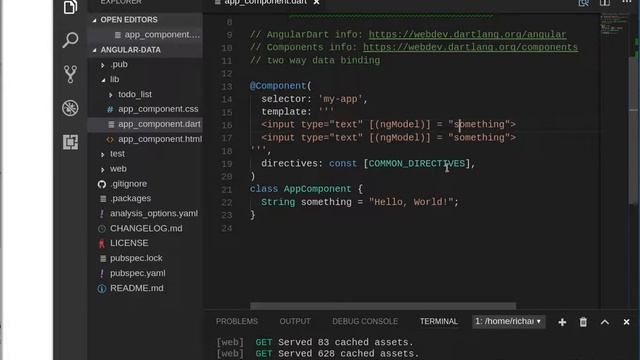Click the clock icon beside CHANGELOG.md
Screen dimensions: 640x360
pyautogui.click(x=102, y=229)
